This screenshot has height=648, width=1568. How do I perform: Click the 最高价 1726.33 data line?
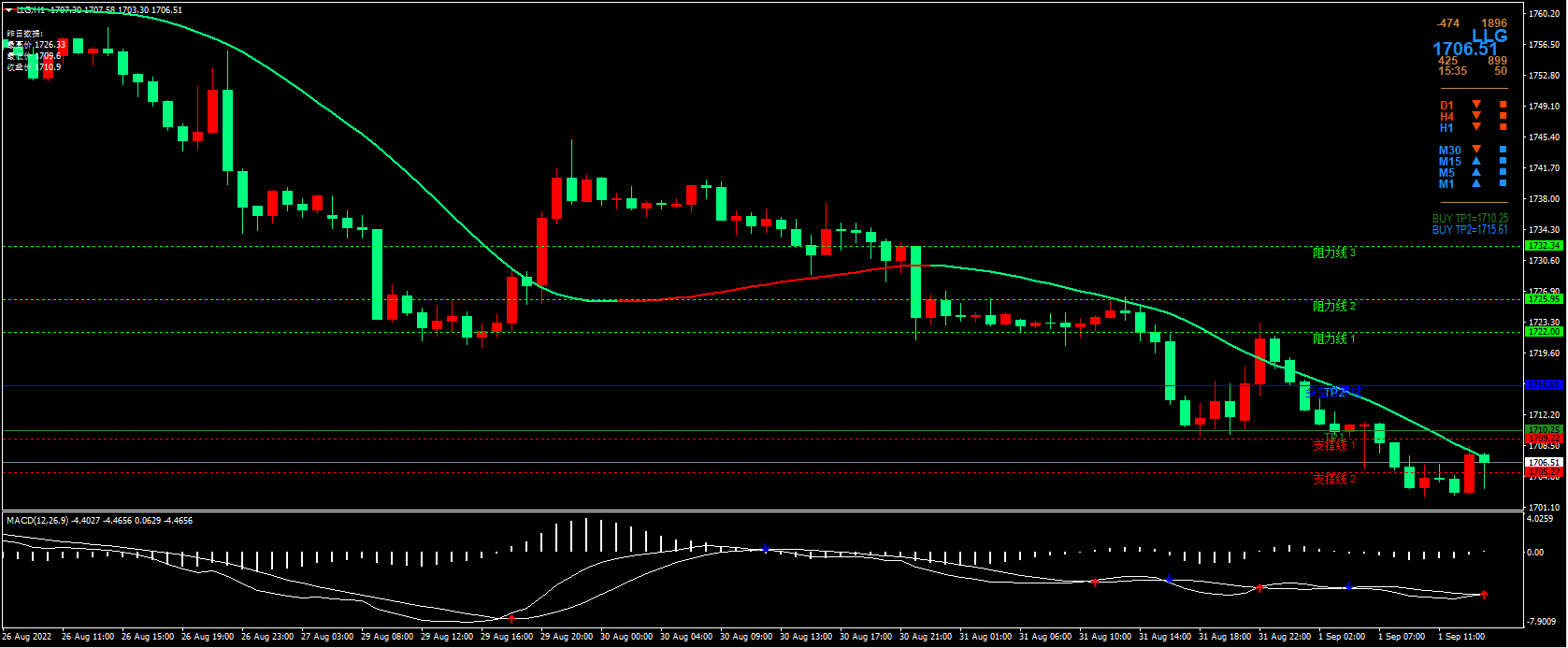(x=36, y=45)
